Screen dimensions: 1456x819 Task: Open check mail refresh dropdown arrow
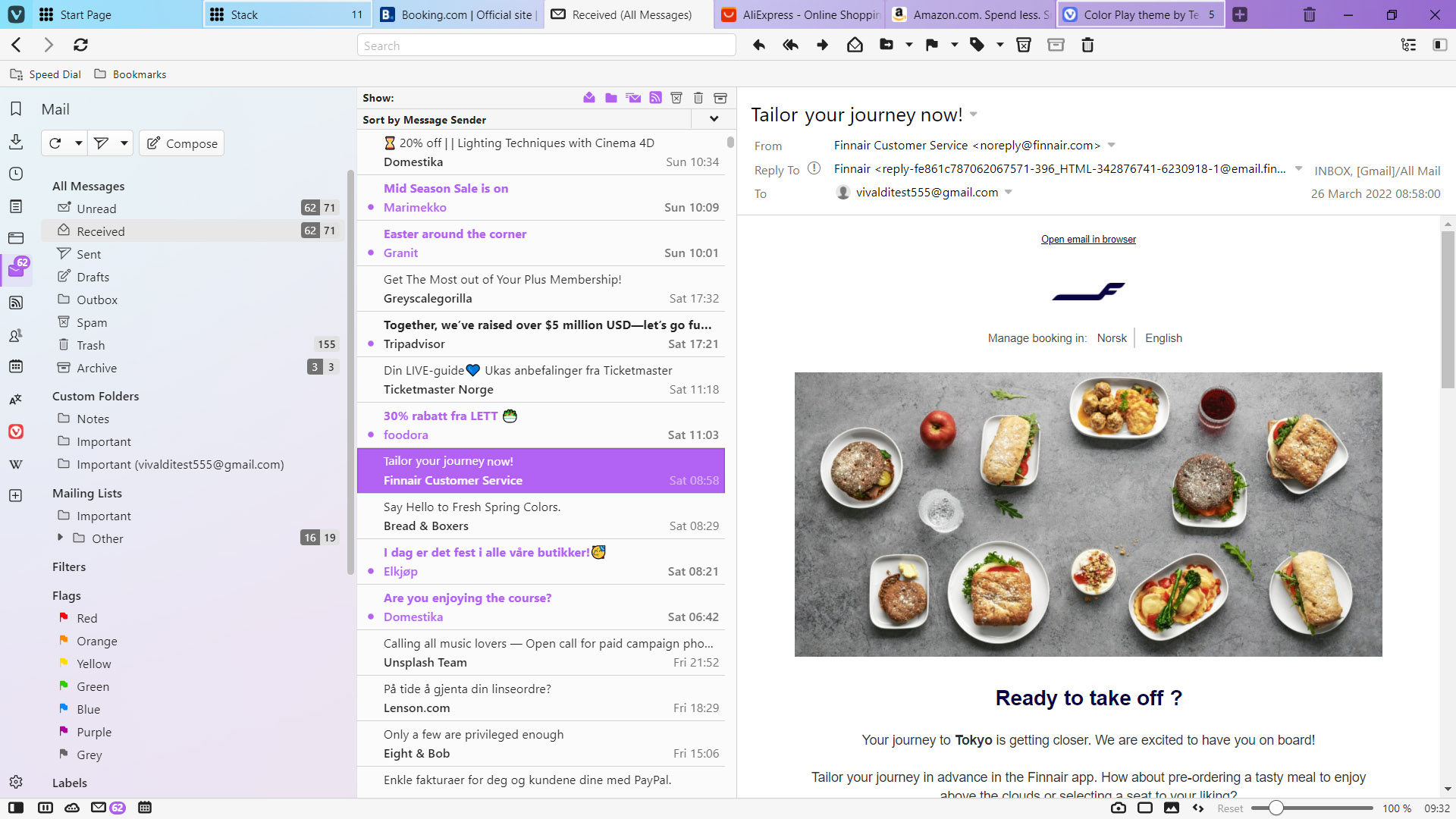point(78,143)
